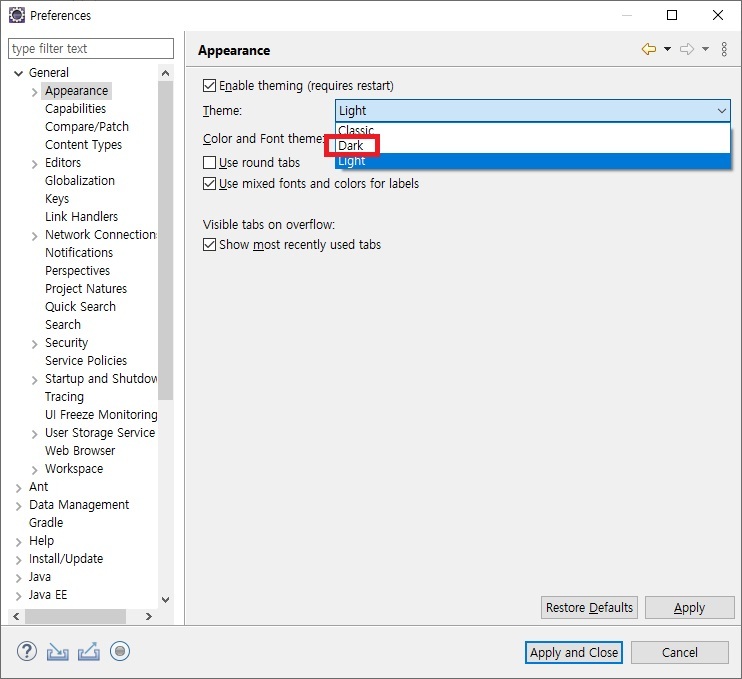742x679 pixels.
Task: Click the type filter text field
Action: pos(91,48)
